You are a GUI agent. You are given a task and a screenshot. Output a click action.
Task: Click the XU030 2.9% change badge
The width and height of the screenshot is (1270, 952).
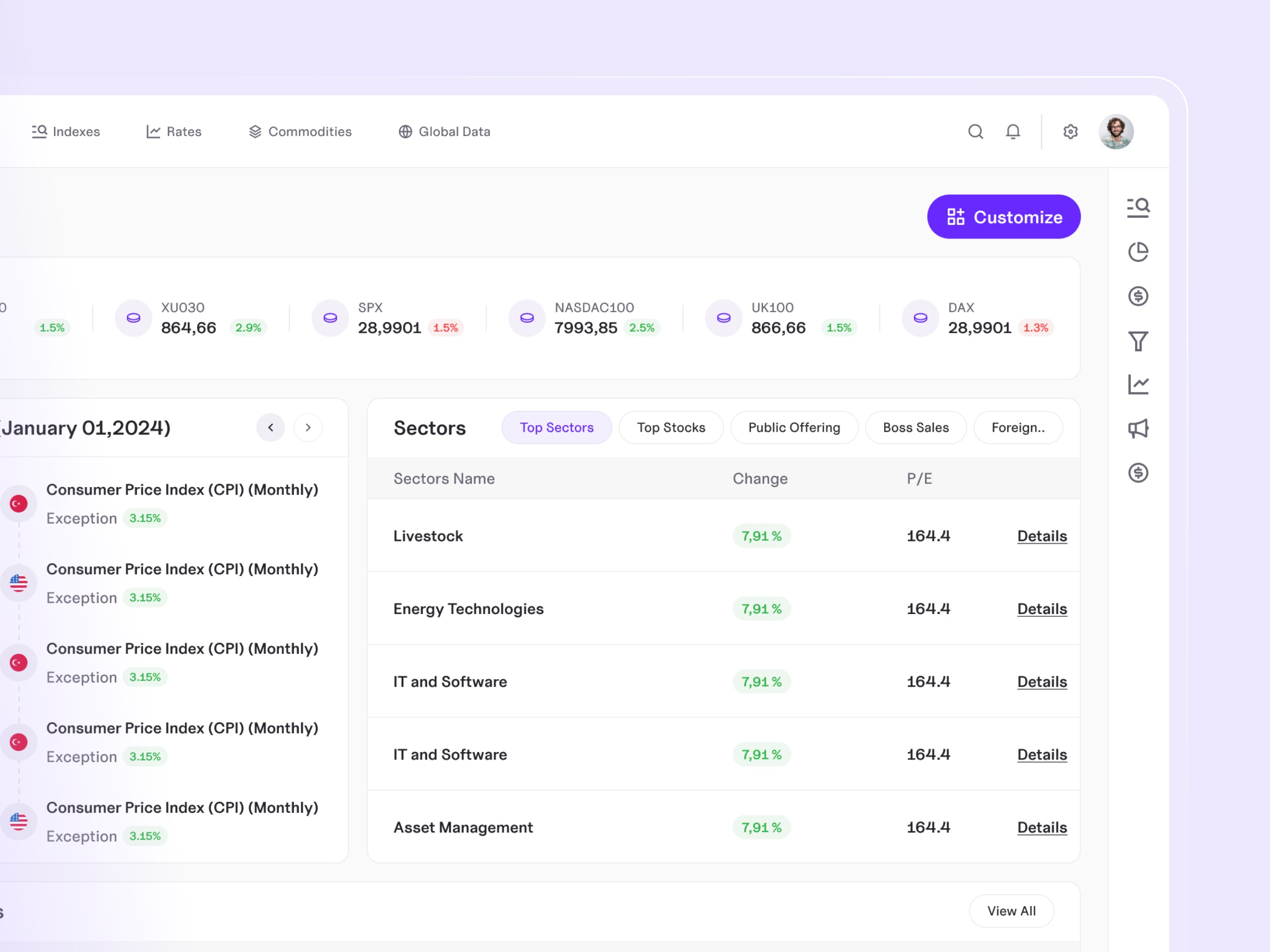click(248, 328)
